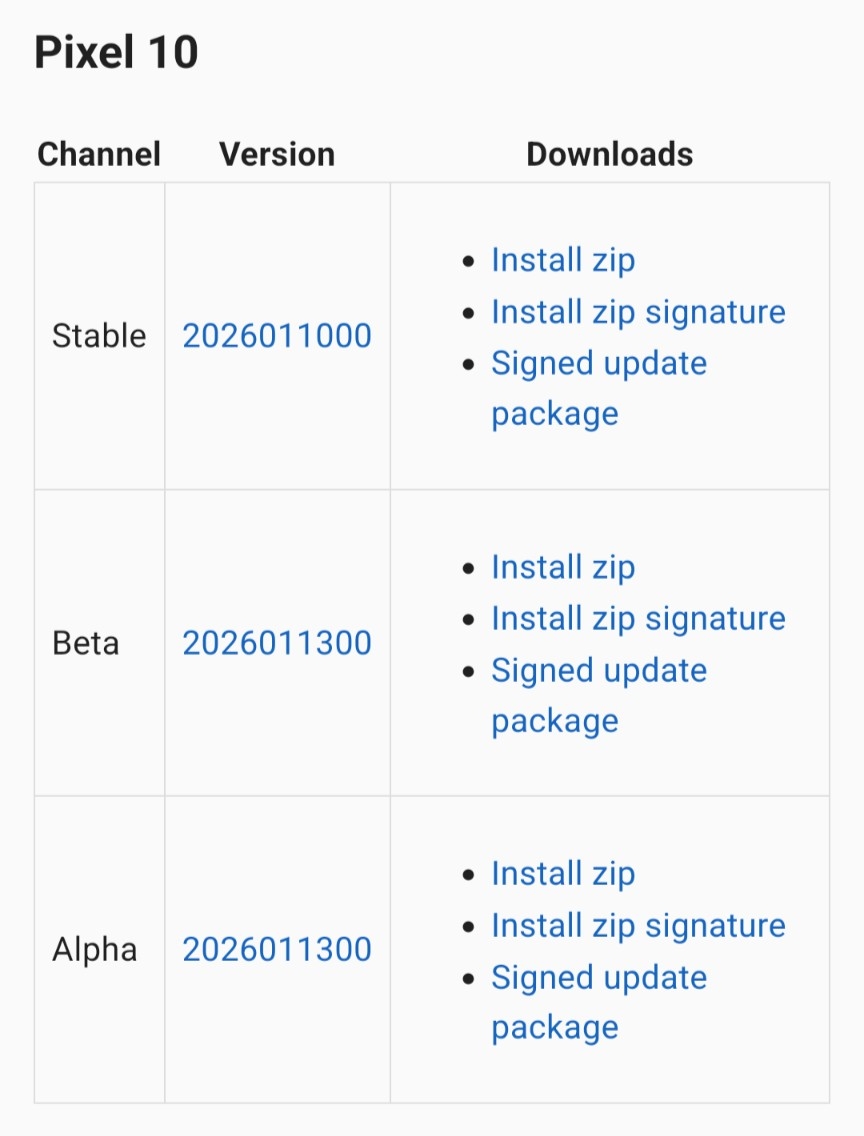Screen dimensions: 864x1136
Task: Click the Downloads column header
Action: [x=609, y=154]
